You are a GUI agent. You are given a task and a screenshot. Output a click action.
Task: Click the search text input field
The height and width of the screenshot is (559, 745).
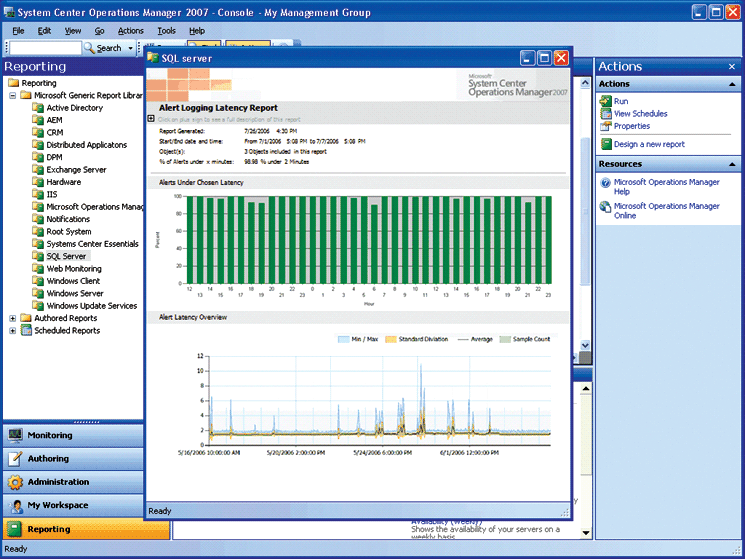point(46,48)
